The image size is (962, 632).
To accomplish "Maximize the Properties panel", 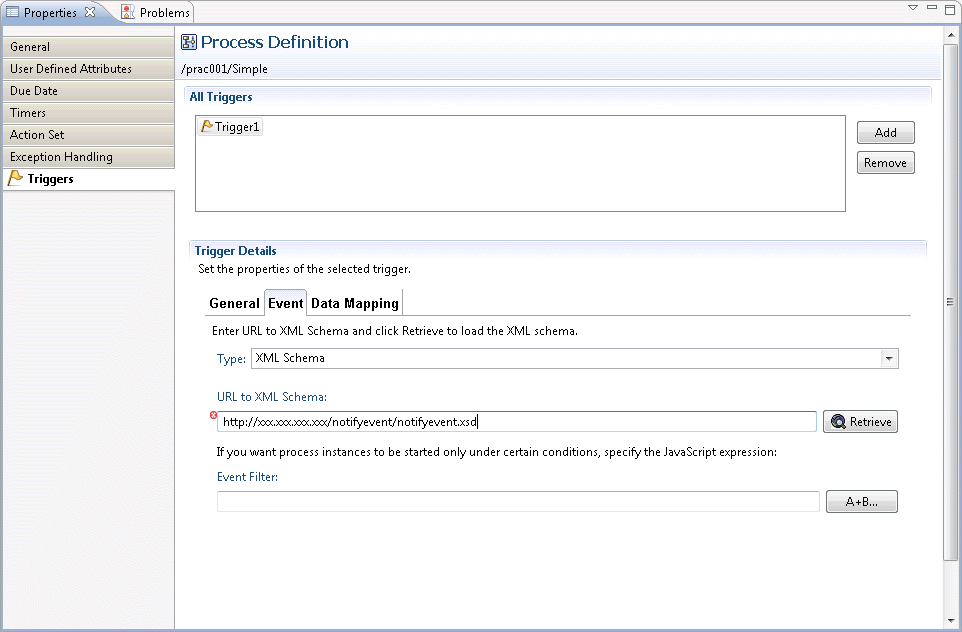I will click(950, 9).
